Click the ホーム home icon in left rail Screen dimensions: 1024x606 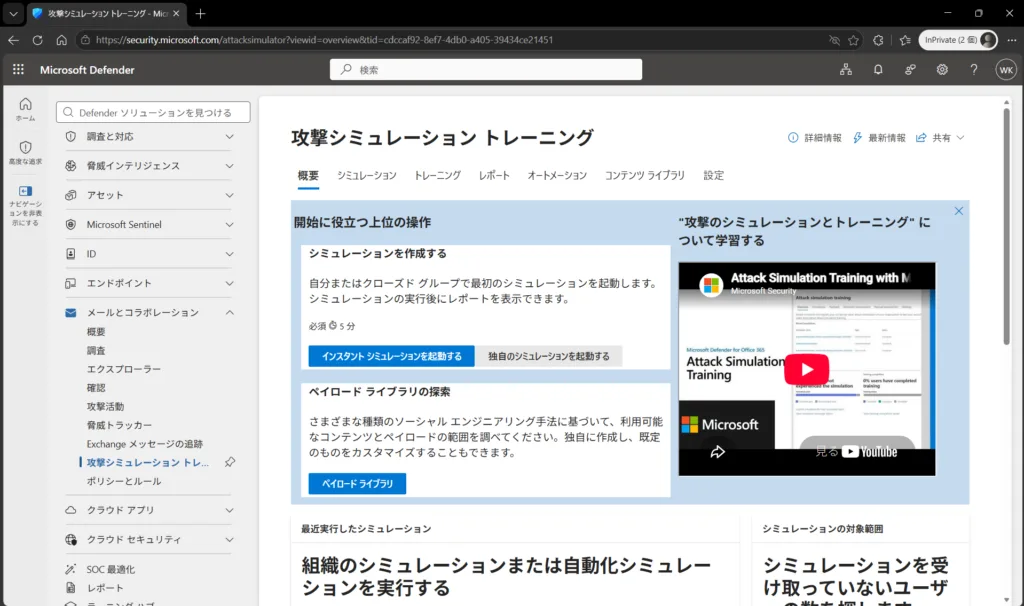[25, 109]
